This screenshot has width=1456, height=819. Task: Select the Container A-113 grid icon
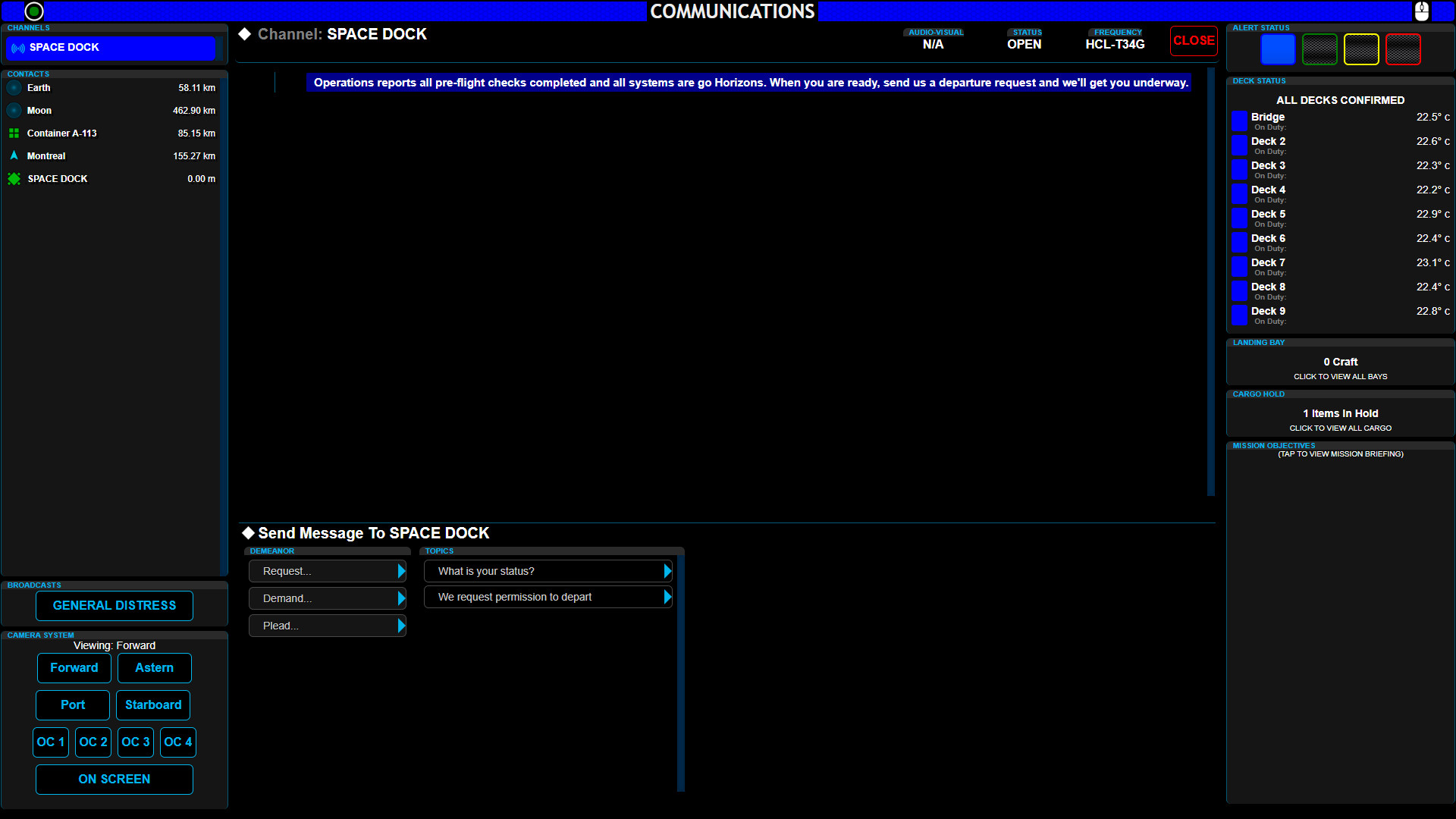click(x=14, y=133)
